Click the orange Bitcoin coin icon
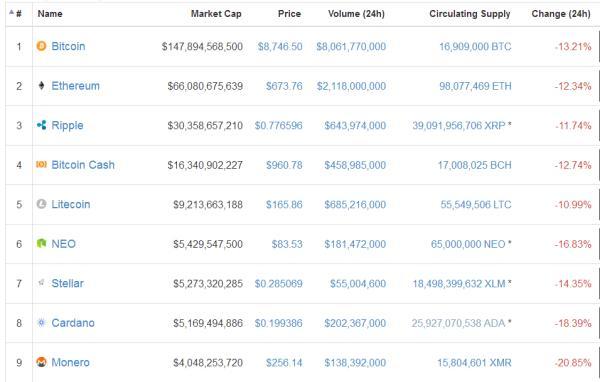 pyautogui.click(x=41, y=46)
